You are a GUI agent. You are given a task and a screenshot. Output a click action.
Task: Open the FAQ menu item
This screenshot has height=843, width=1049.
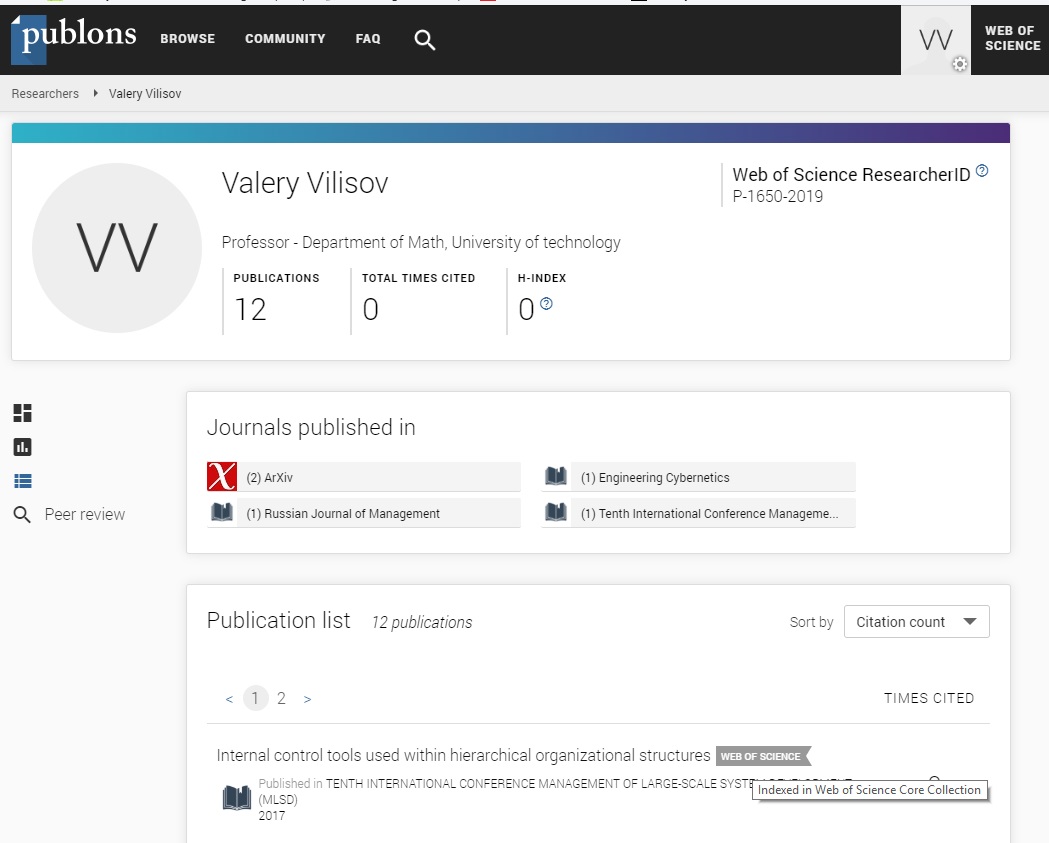tap(368, 39)
